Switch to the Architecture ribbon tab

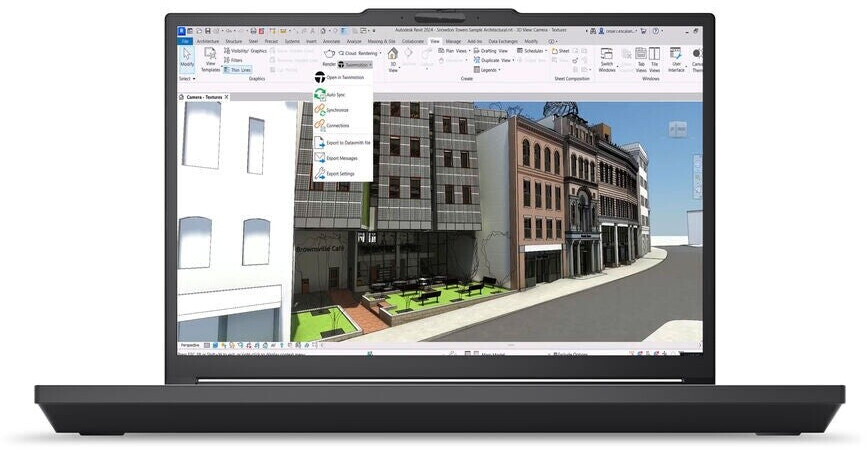(x=207, y=41)
